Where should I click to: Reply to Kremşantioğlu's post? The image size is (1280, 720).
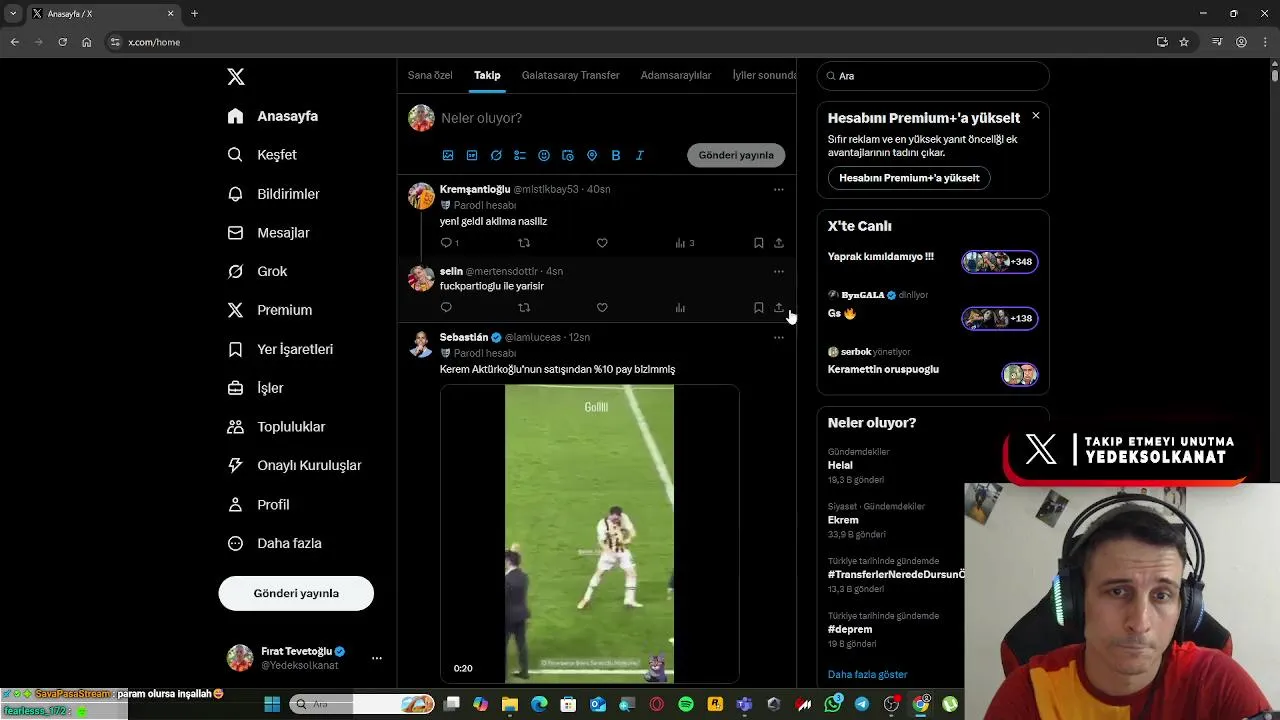447,243
